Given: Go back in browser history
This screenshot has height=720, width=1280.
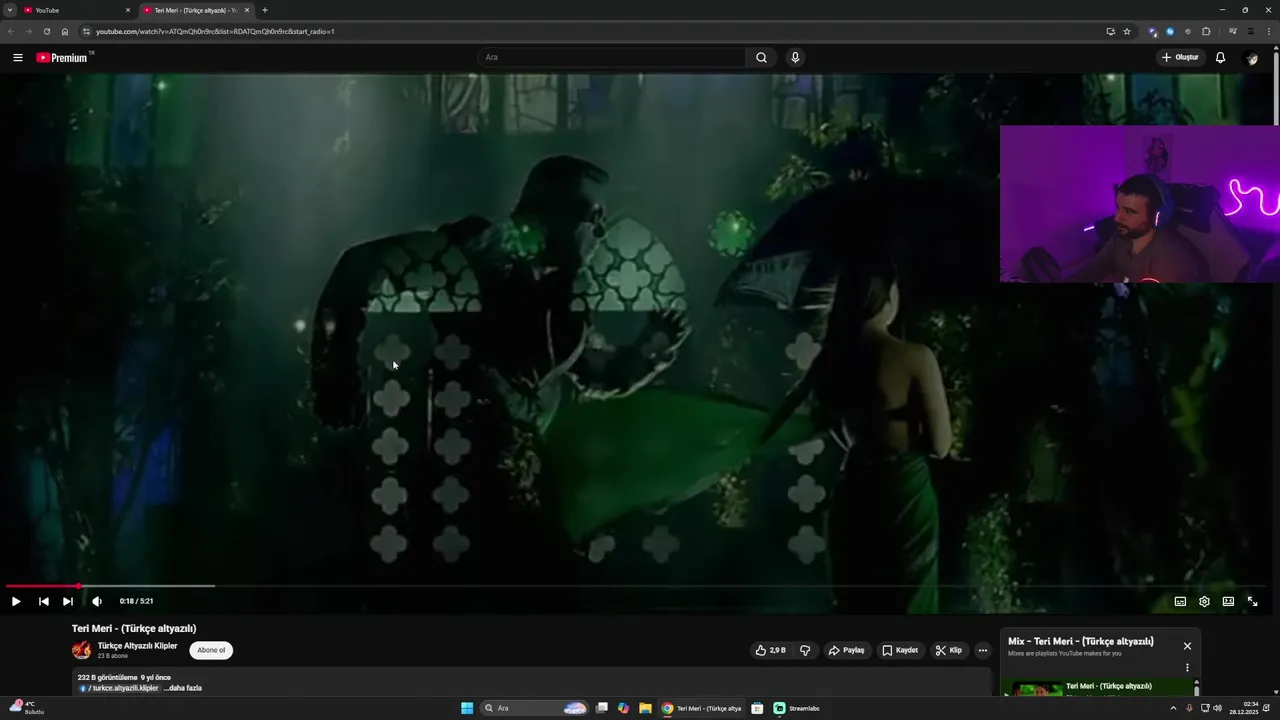Looking at the screenshot, I should coord(11,31).
